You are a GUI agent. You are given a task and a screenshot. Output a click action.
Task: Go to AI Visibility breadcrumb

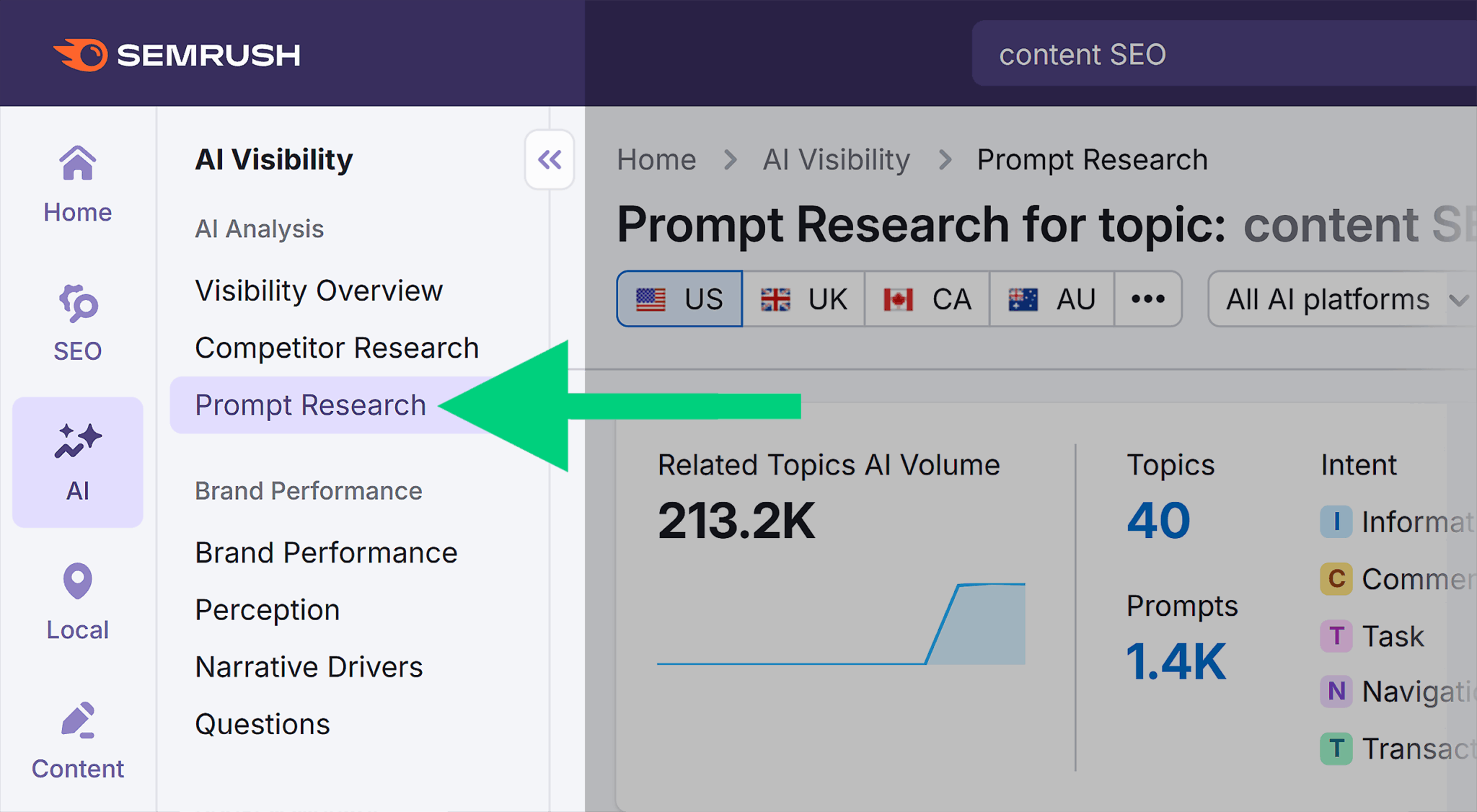[x=837, y=159]
